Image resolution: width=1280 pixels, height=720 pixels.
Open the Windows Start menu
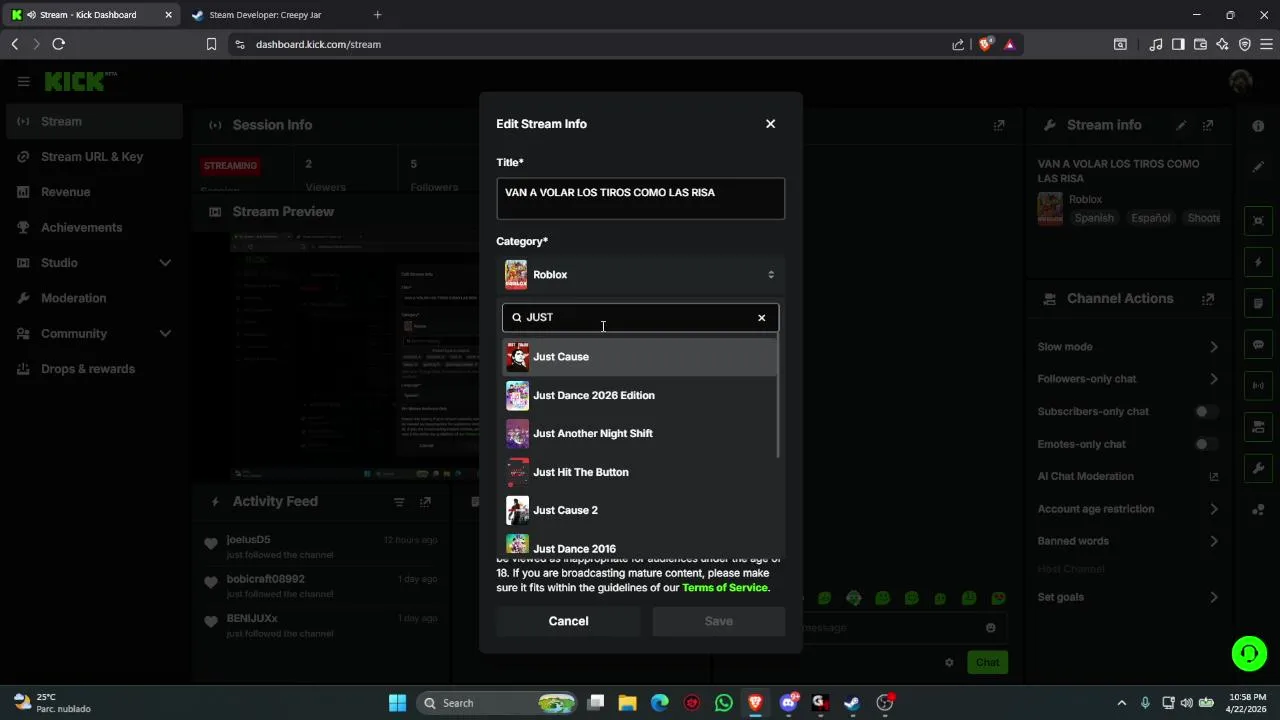397,703
